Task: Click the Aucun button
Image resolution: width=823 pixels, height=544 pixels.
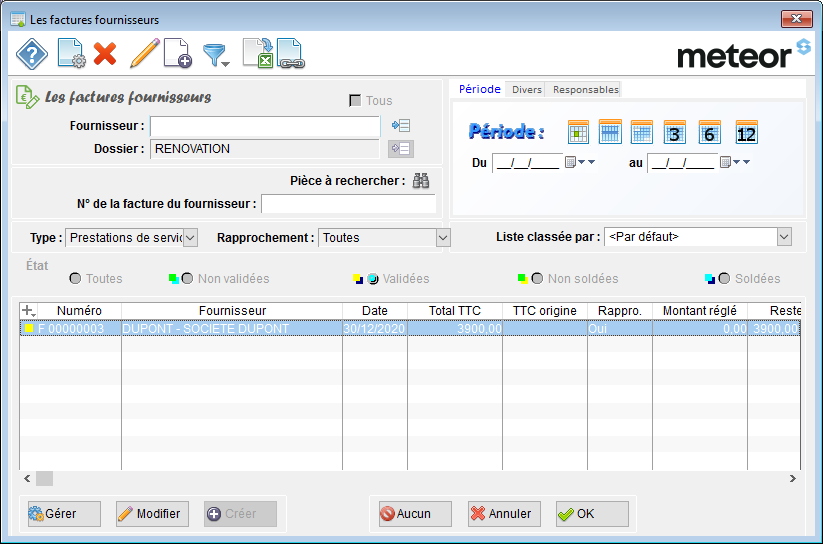Action: (415, 514)
